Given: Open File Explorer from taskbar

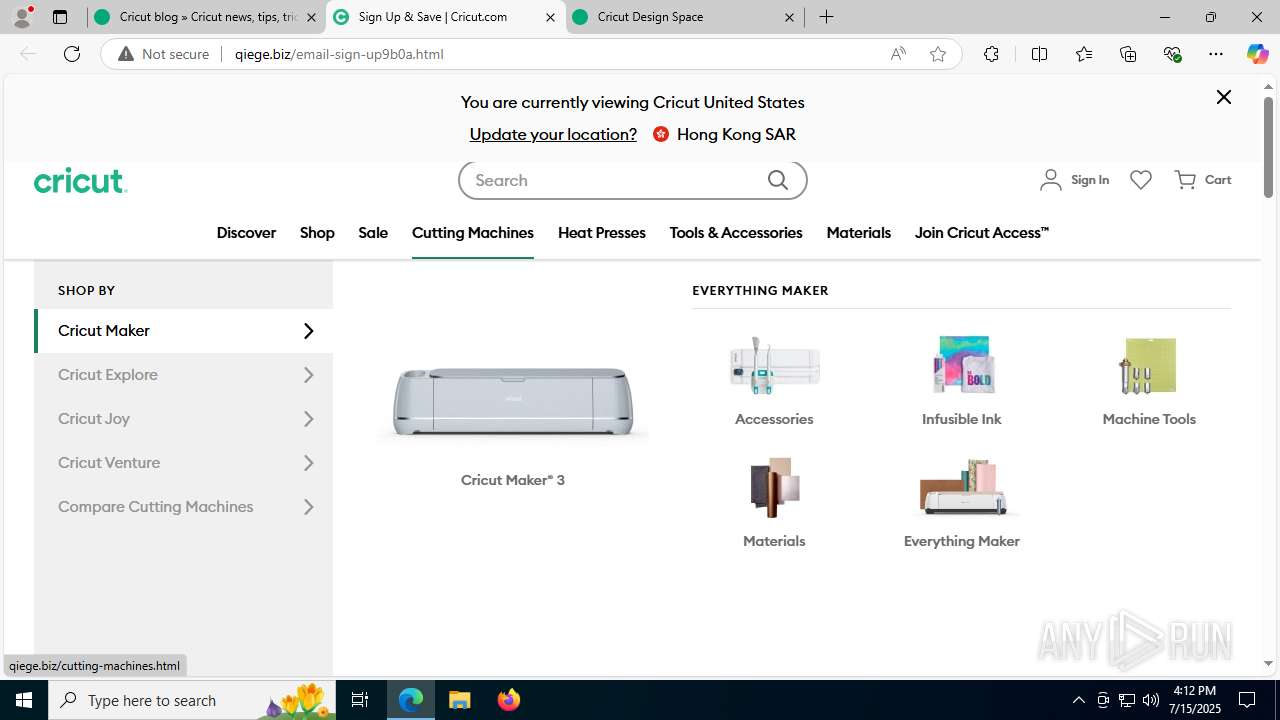Looking at the screenshot, I should click(459, 700).
